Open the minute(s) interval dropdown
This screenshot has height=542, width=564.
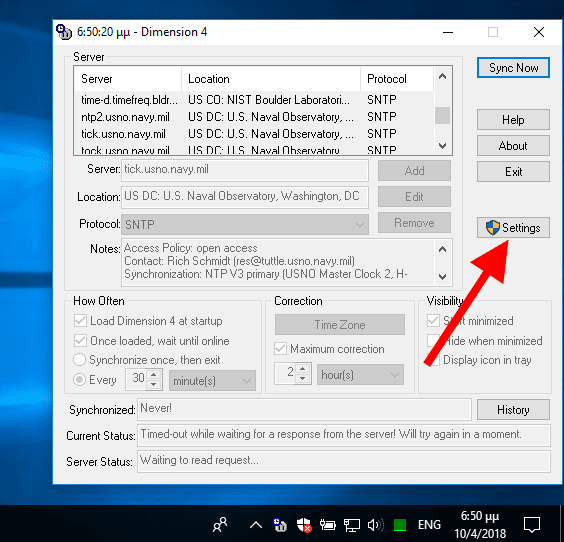tap(212, 381)
